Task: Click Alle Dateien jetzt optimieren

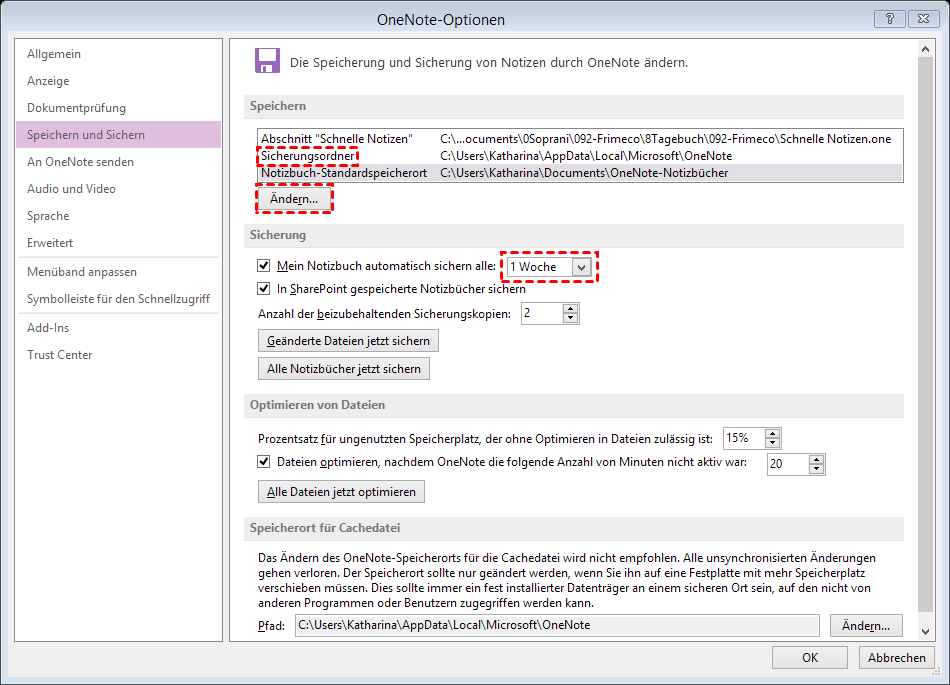Action: pyautogui.click(x=341, y=492)
